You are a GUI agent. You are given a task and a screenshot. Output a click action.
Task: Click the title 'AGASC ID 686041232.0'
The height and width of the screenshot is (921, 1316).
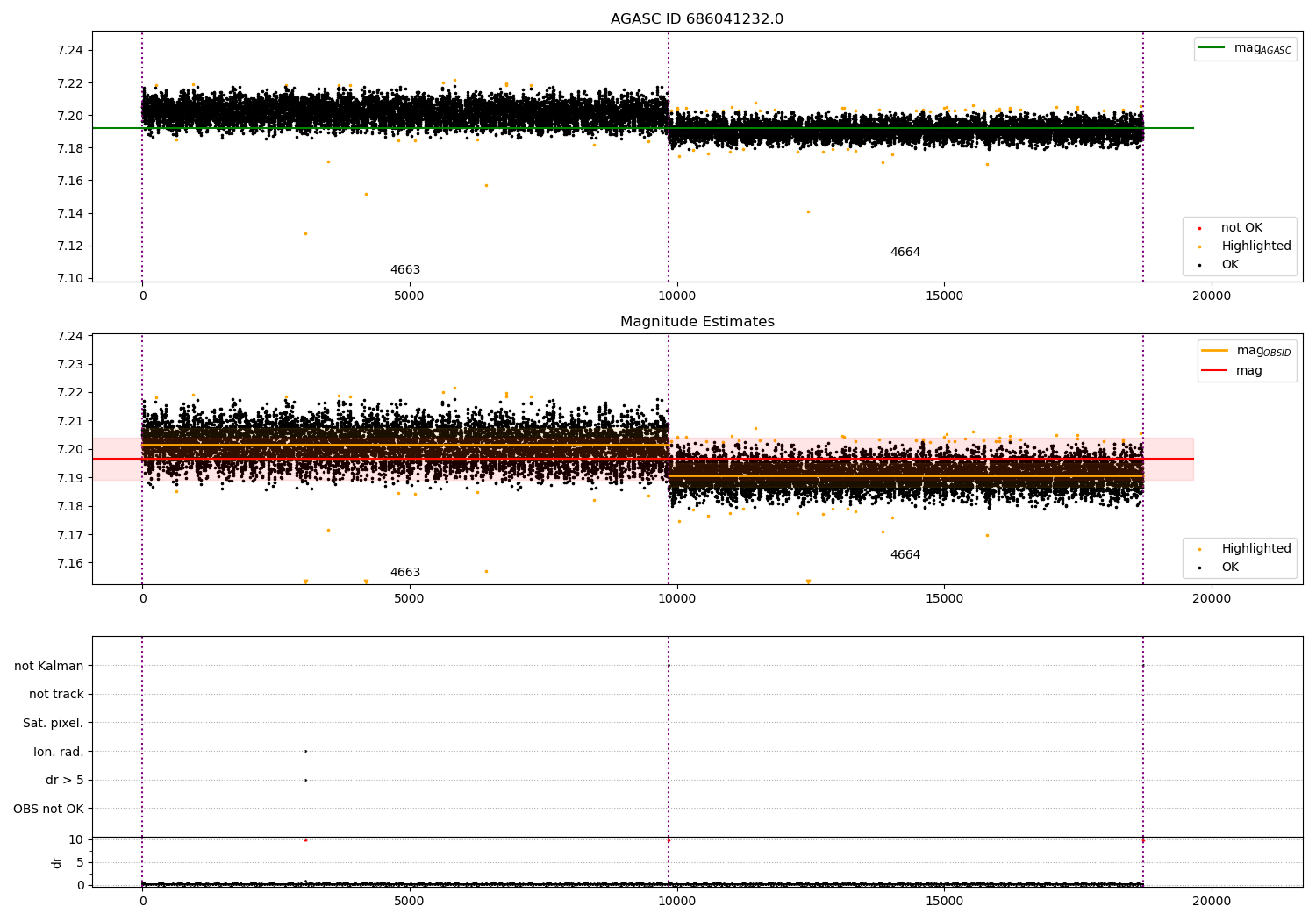(x=697, y=19)
